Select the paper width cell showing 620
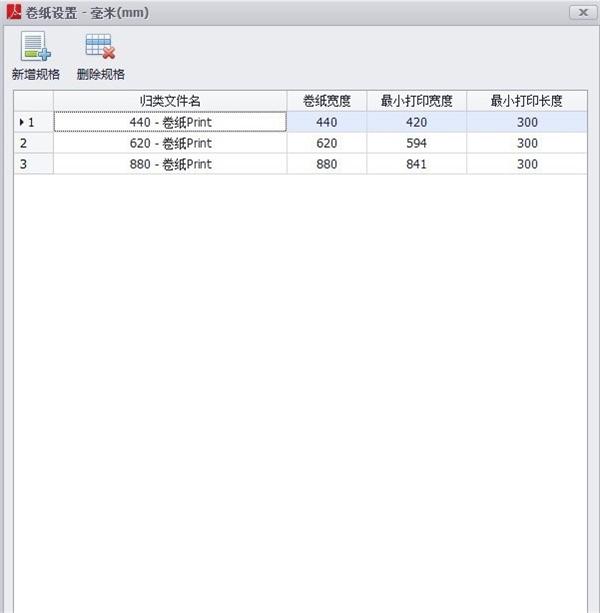This screenshot has height=613, width=600. (327, 143)
